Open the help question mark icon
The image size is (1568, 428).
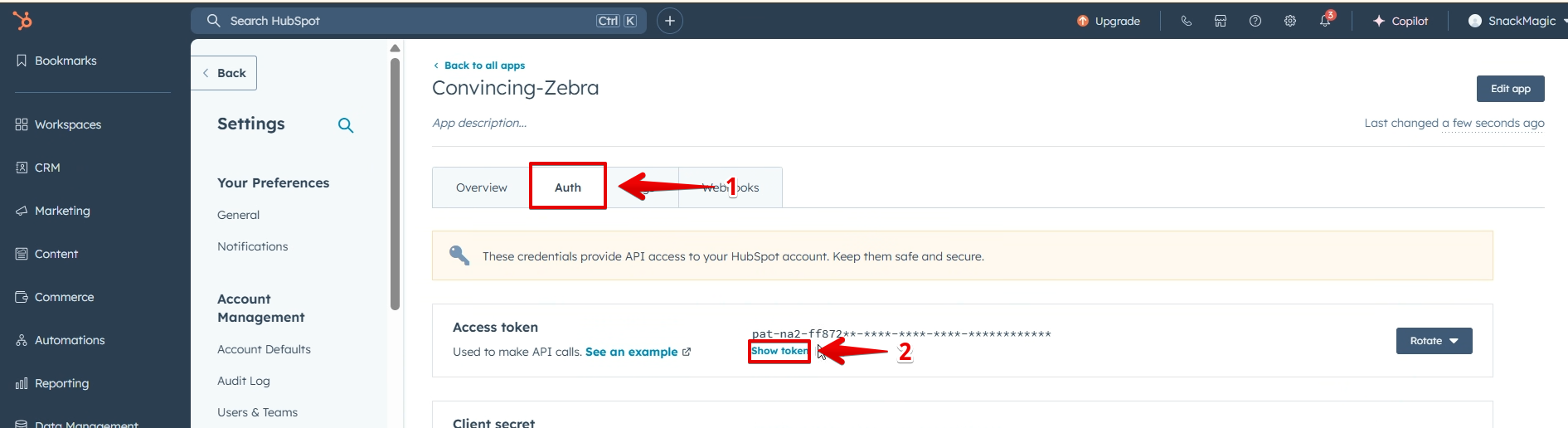tap(1255, 21)
